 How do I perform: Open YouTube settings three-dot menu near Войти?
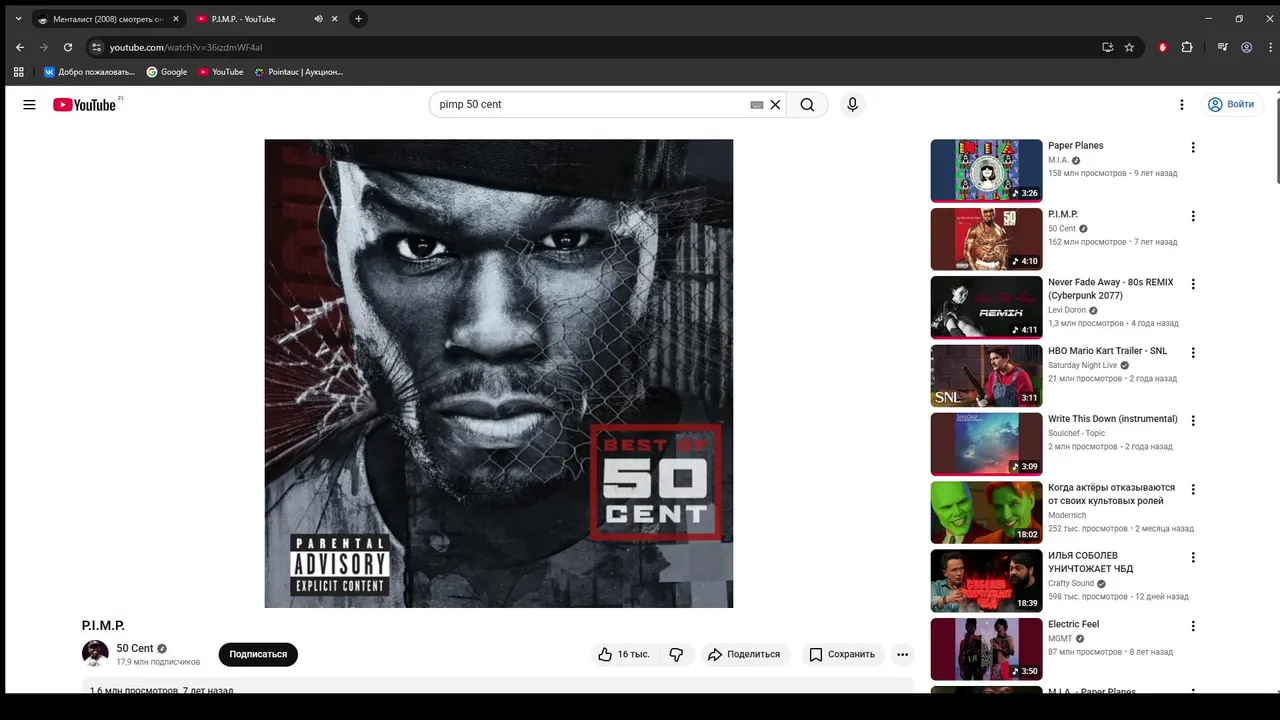[x=1181, y=105]
